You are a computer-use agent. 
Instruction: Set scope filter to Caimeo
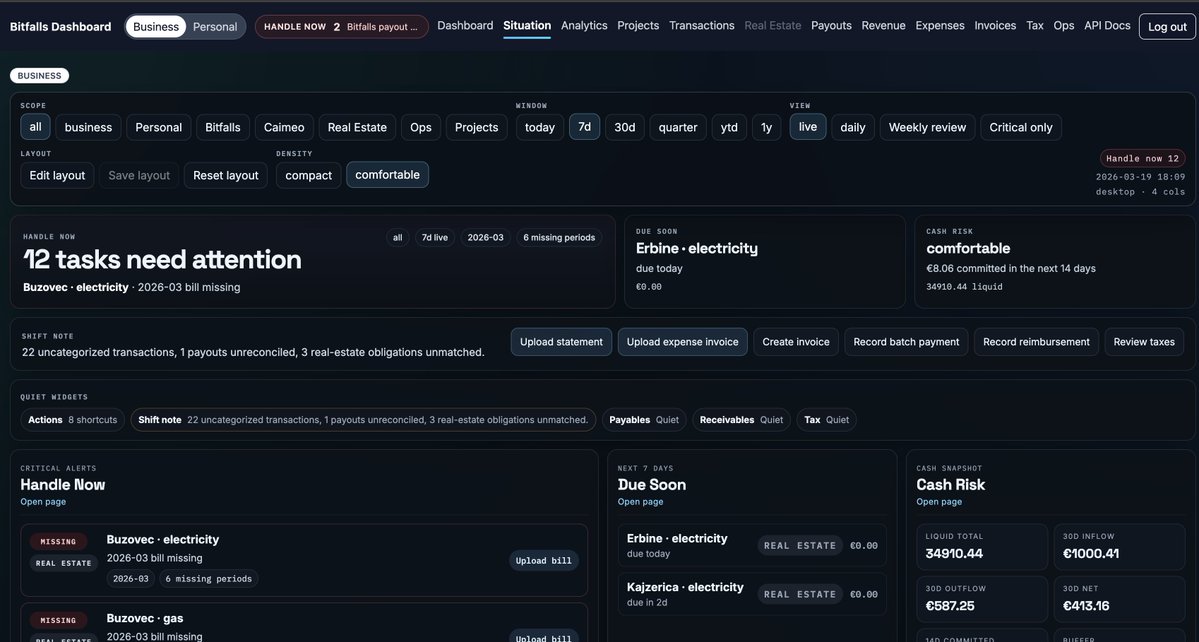pos(284,128)
